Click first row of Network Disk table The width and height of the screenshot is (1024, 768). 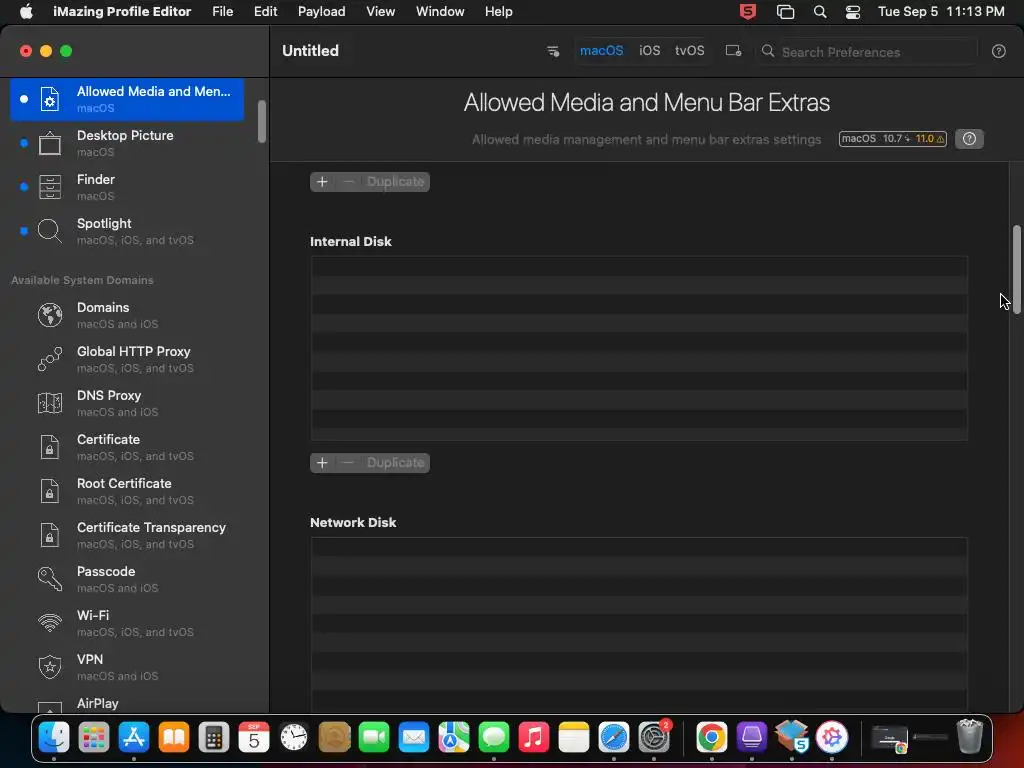(x=639, y=546)
